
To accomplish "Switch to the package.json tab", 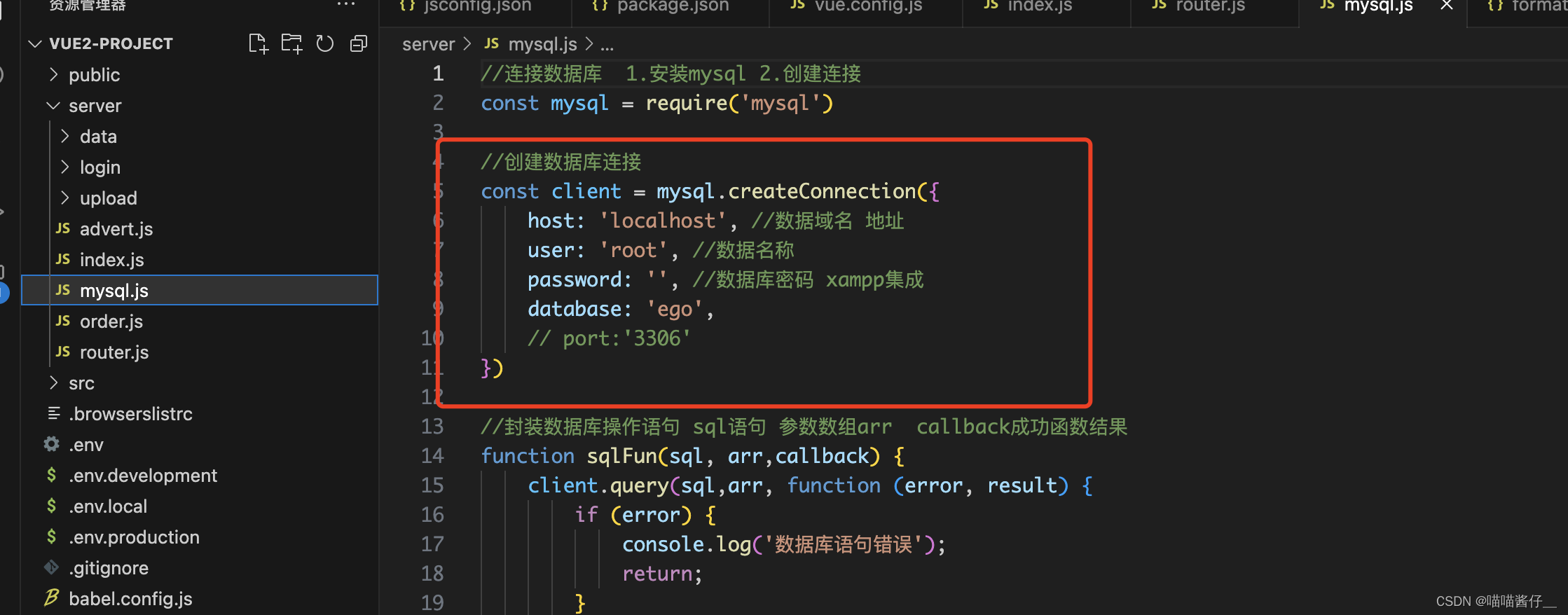I will pos(670,7).
